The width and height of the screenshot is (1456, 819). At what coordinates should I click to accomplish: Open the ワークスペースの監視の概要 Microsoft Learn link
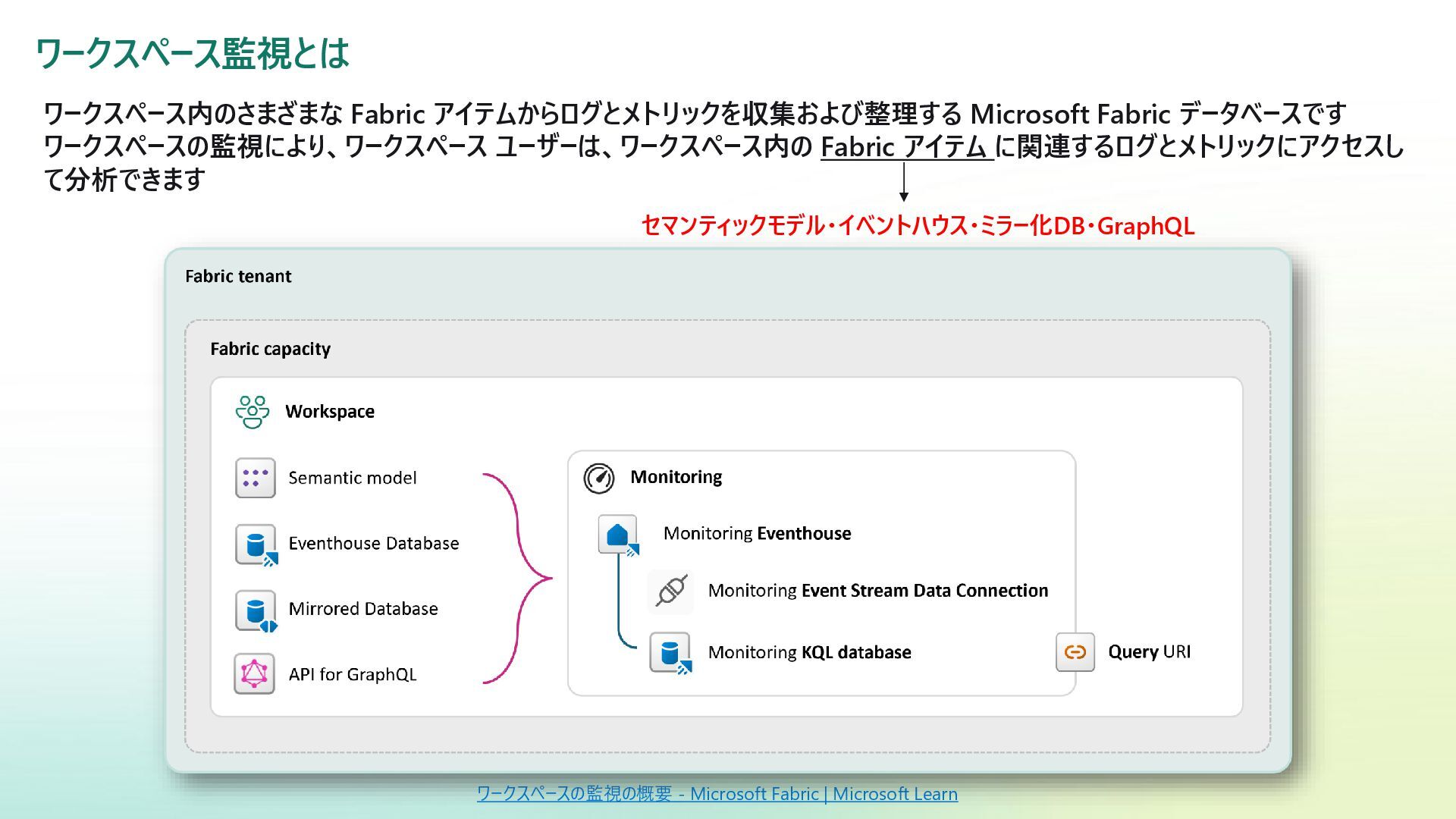click(x=717, y=793)
